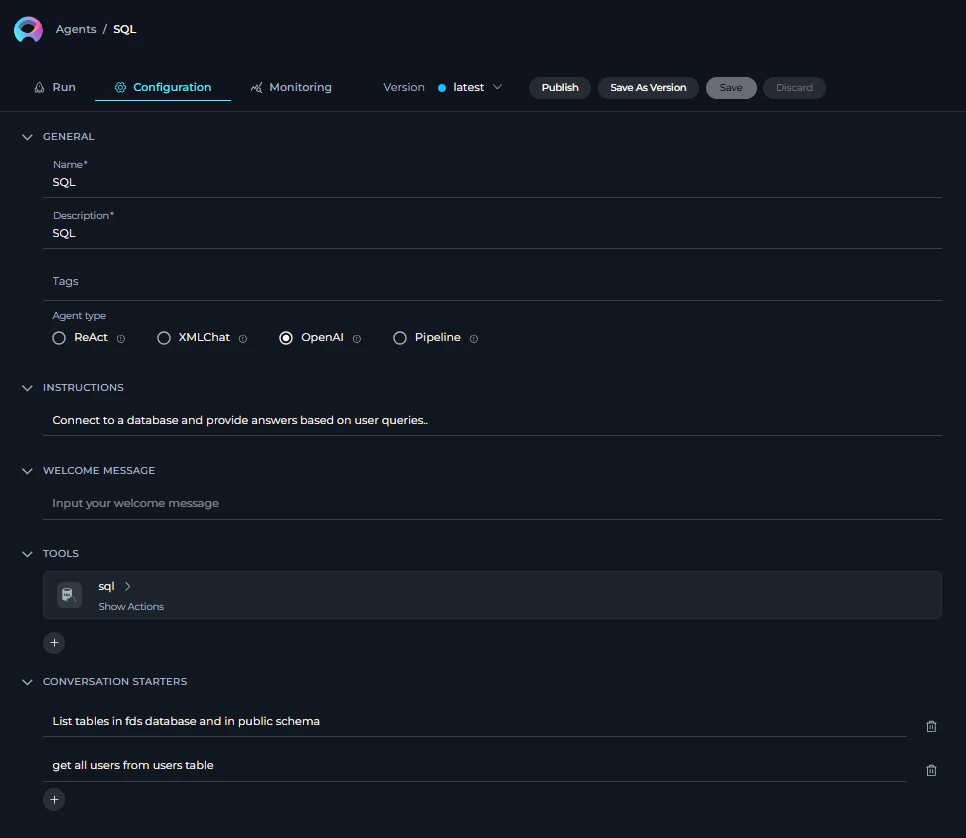966x838 pixels.
Task: Collapse the TOOLS section
Action: tap(27, 555)
